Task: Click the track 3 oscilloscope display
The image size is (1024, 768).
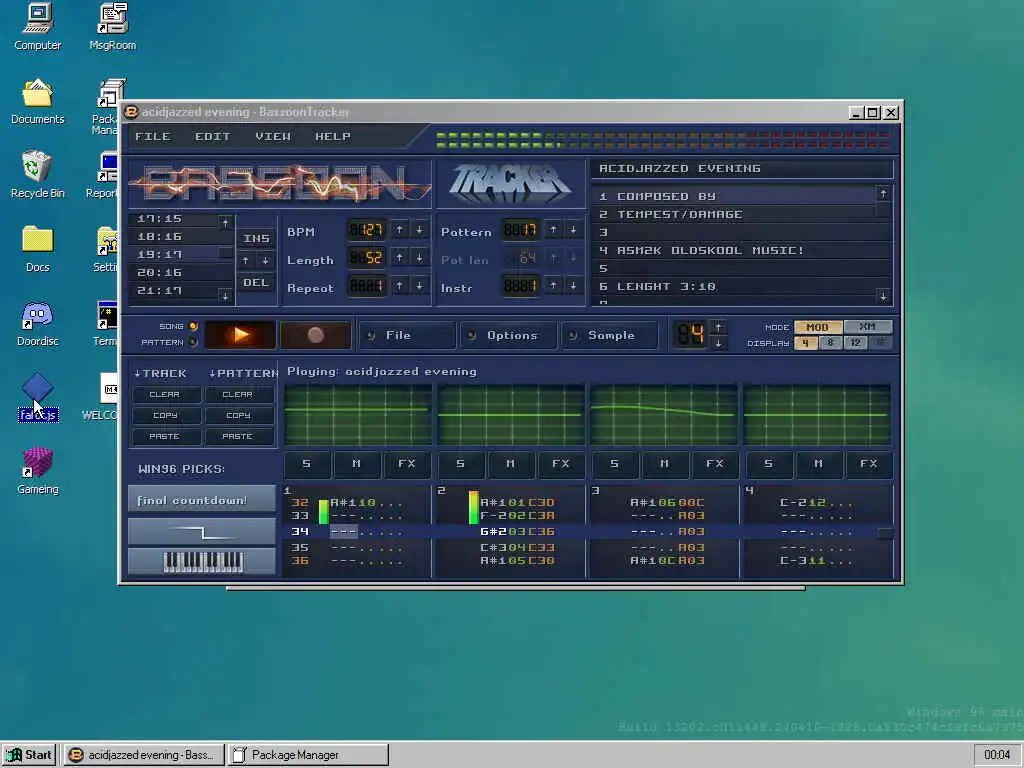Action: 664,415
